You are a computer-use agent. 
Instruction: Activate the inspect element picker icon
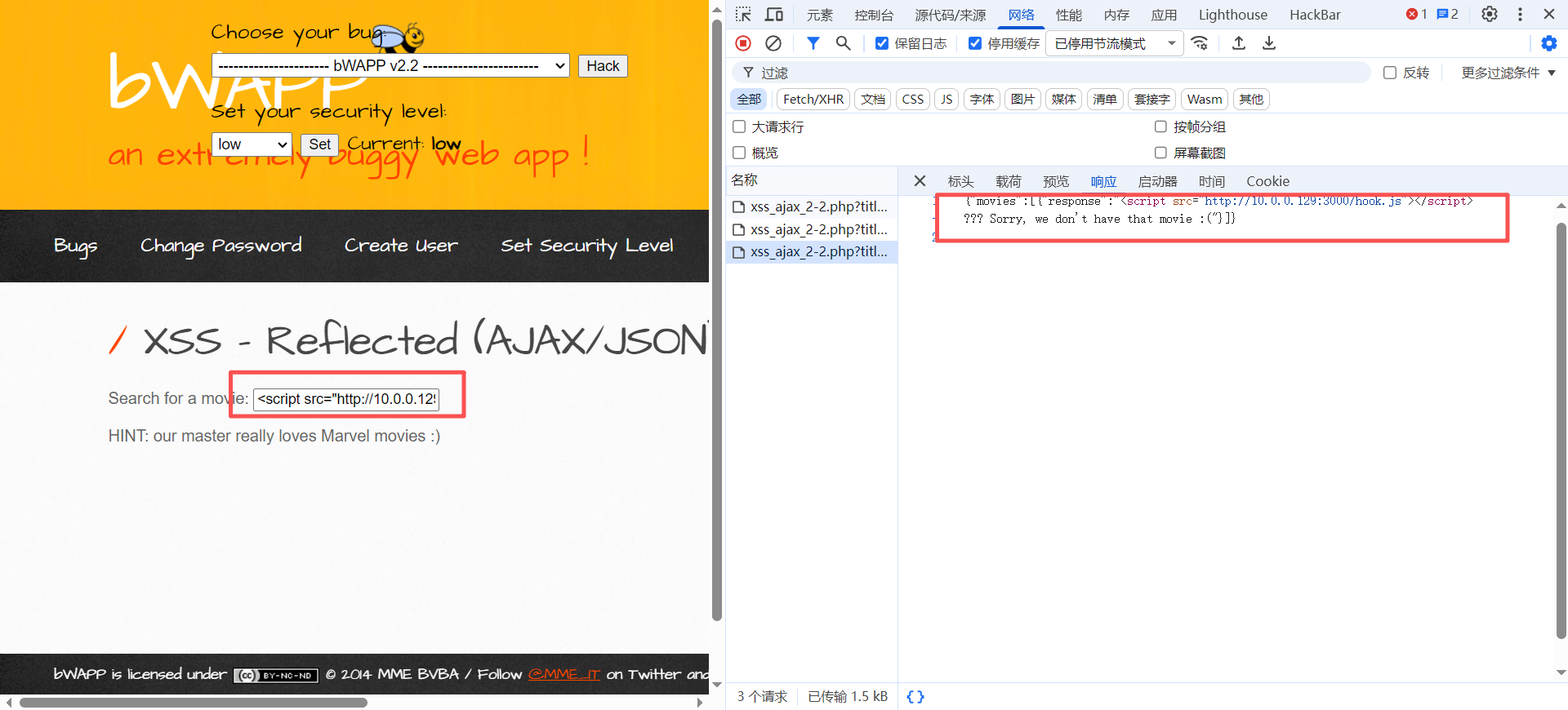tap(743, 15)
